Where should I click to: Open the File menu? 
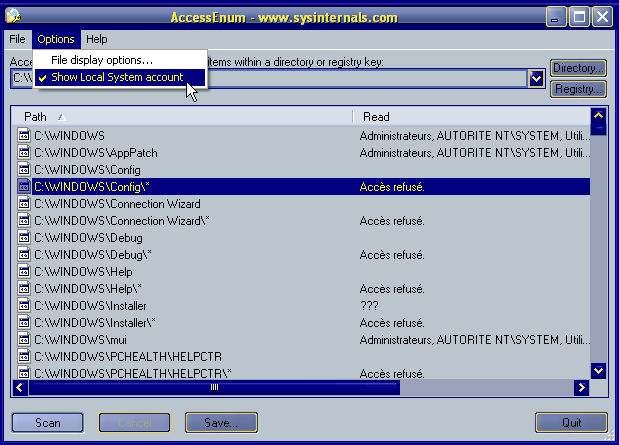pos(17,39)
